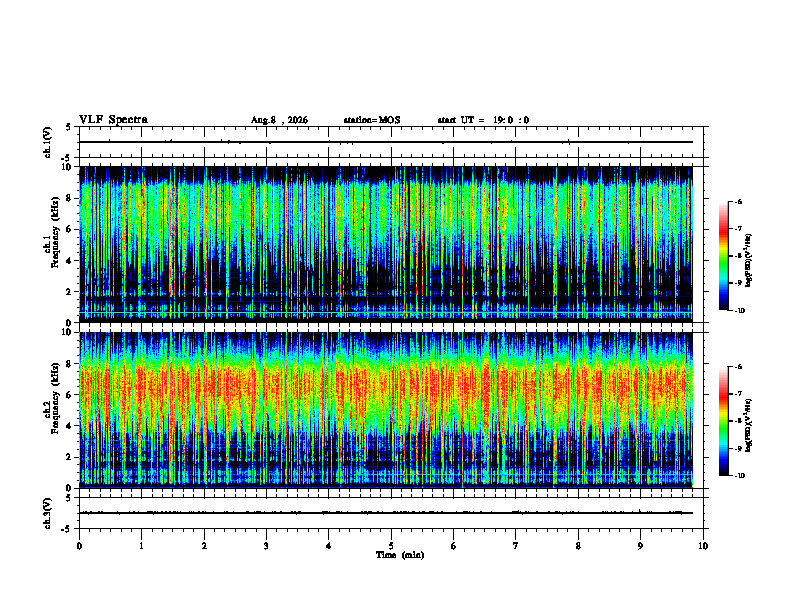Click the "-6" label on ch.1 color bar

[738, 202]
